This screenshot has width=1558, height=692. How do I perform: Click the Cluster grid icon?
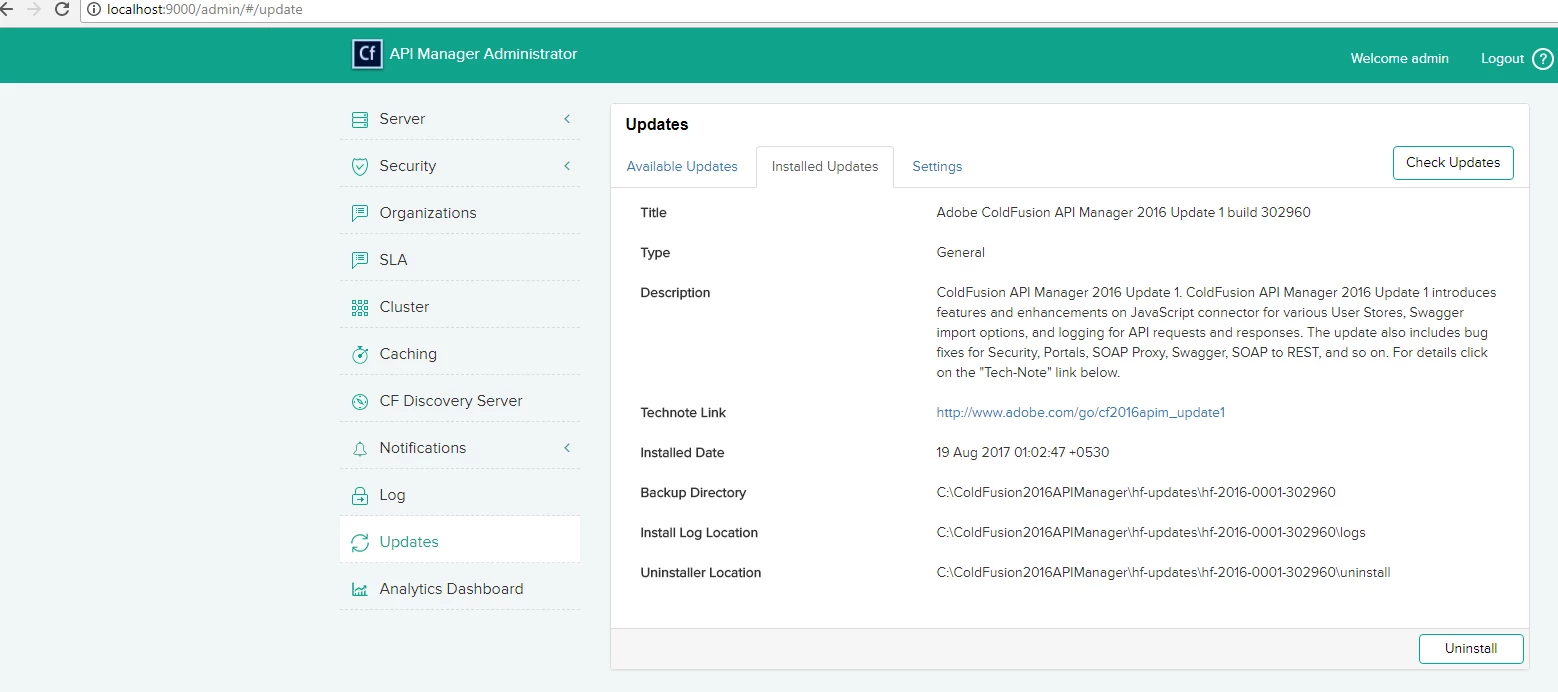tap(360, 307)
